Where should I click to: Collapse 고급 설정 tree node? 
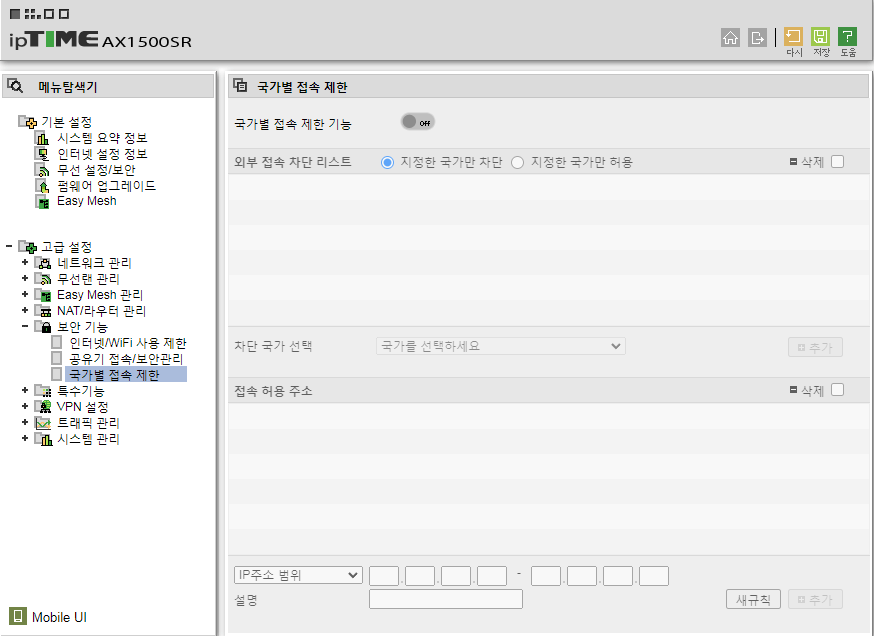9,246
